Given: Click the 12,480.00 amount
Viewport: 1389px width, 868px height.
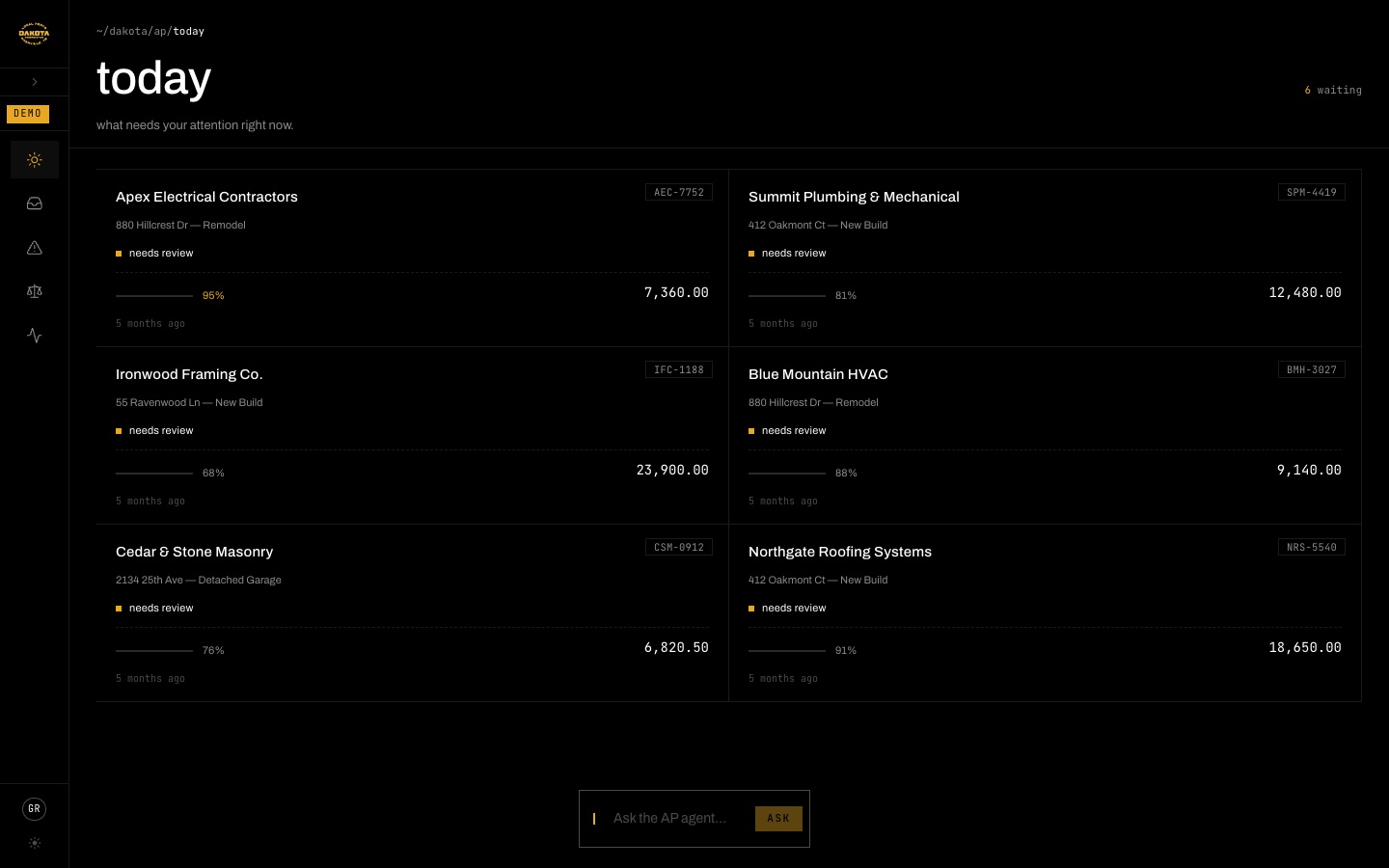Looking at the screenshot, I should (x=1305, y=292).
